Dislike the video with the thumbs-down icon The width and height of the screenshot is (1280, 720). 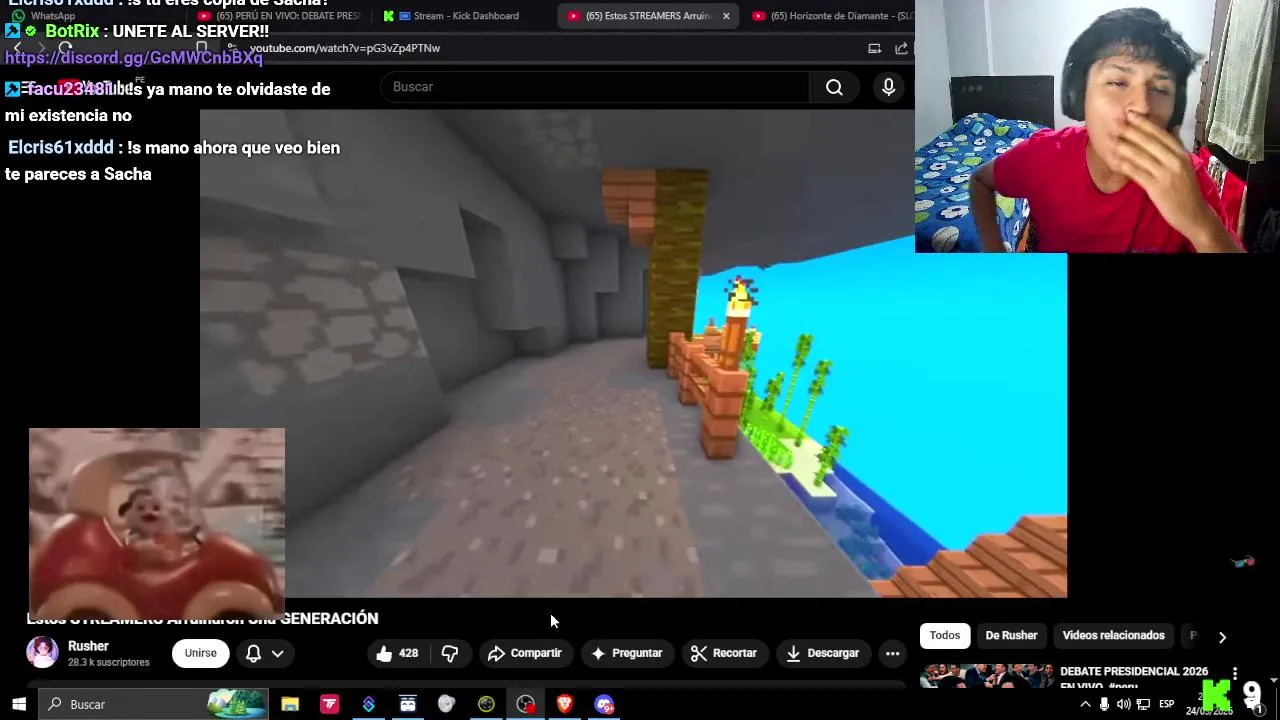[x=450, y=653]
